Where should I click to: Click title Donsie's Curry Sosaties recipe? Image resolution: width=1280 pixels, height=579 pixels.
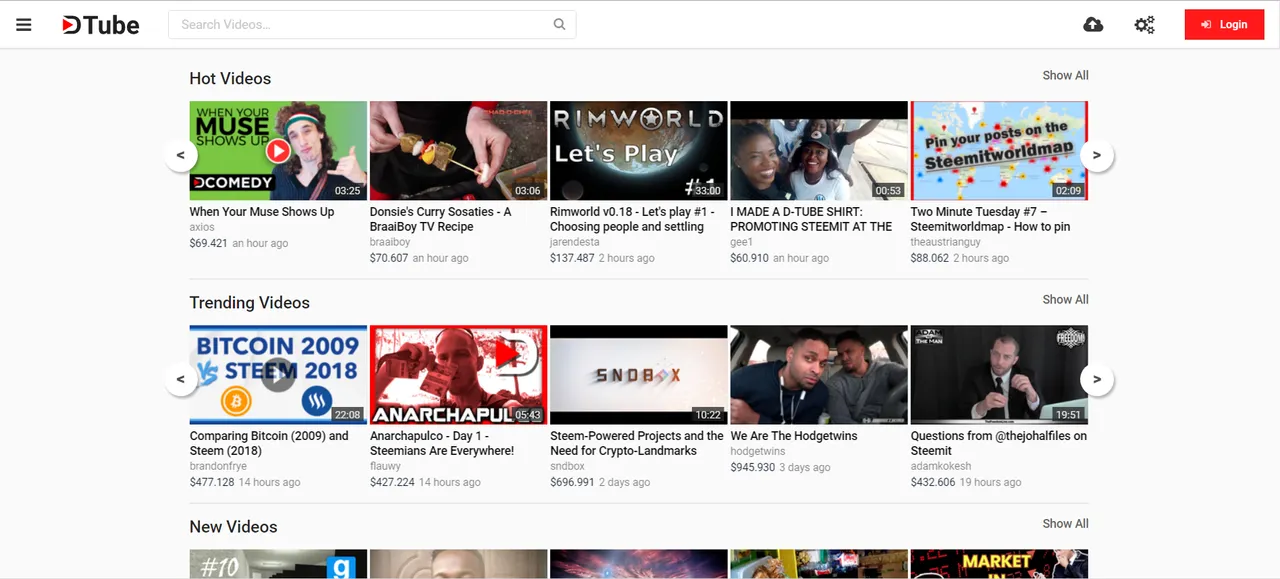click(x=441, y=219)
